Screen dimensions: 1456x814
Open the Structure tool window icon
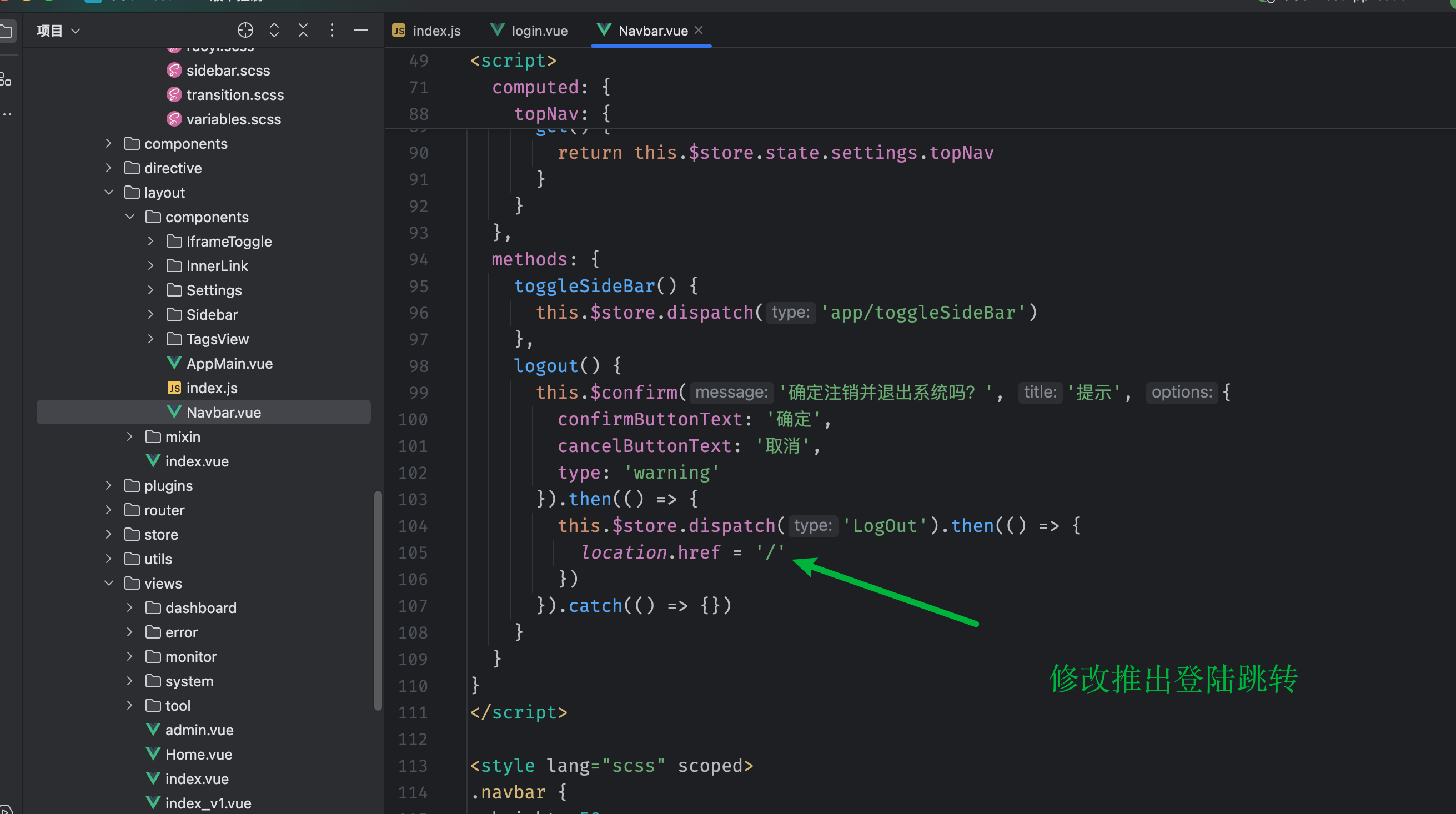[x=6, y=79]
